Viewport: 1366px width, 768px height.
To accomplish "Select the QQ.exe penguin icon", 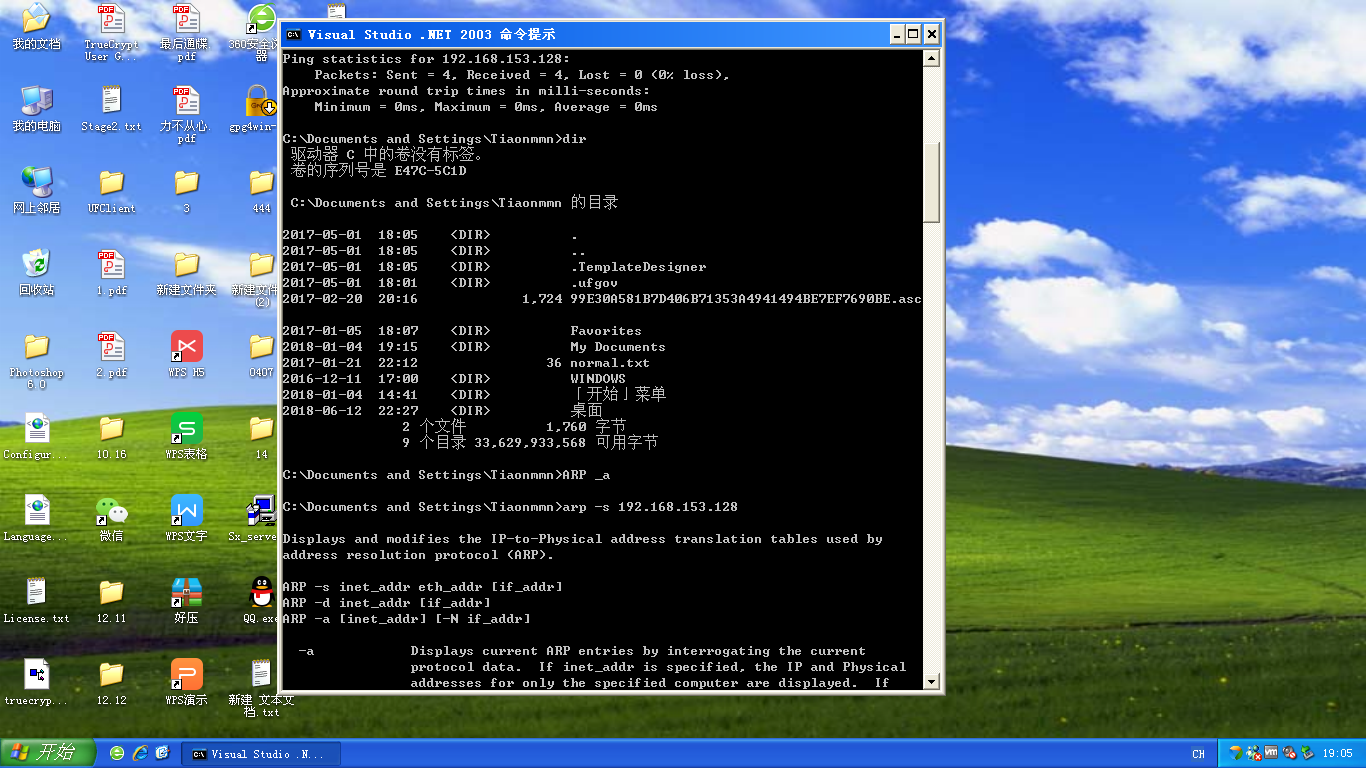I will (261, 594).
